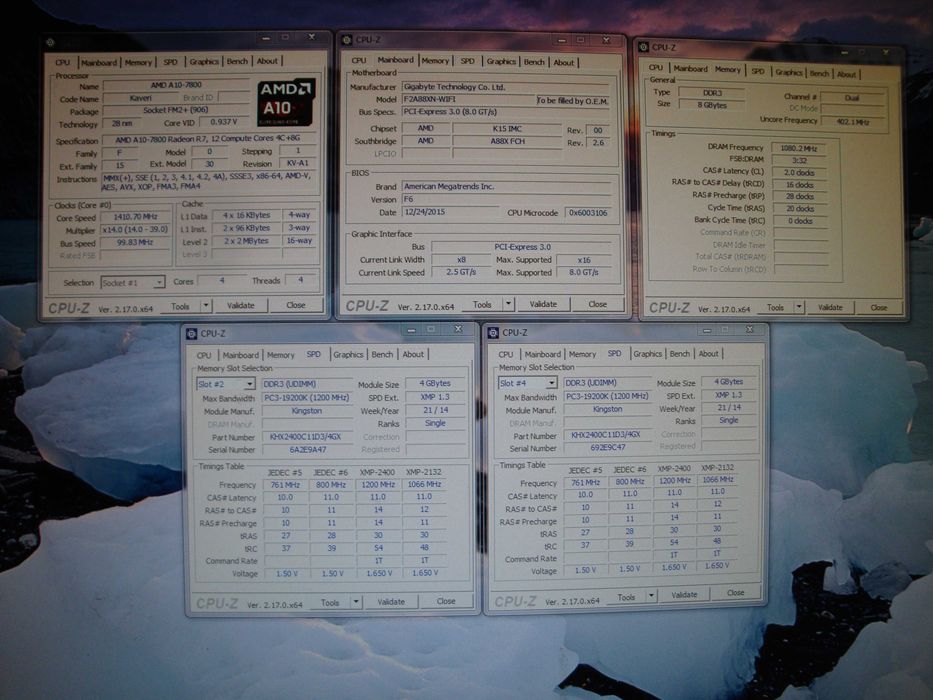Click Max Bandwidth PC3-19200K in Slot #4 window

click(x=607, y=396)
